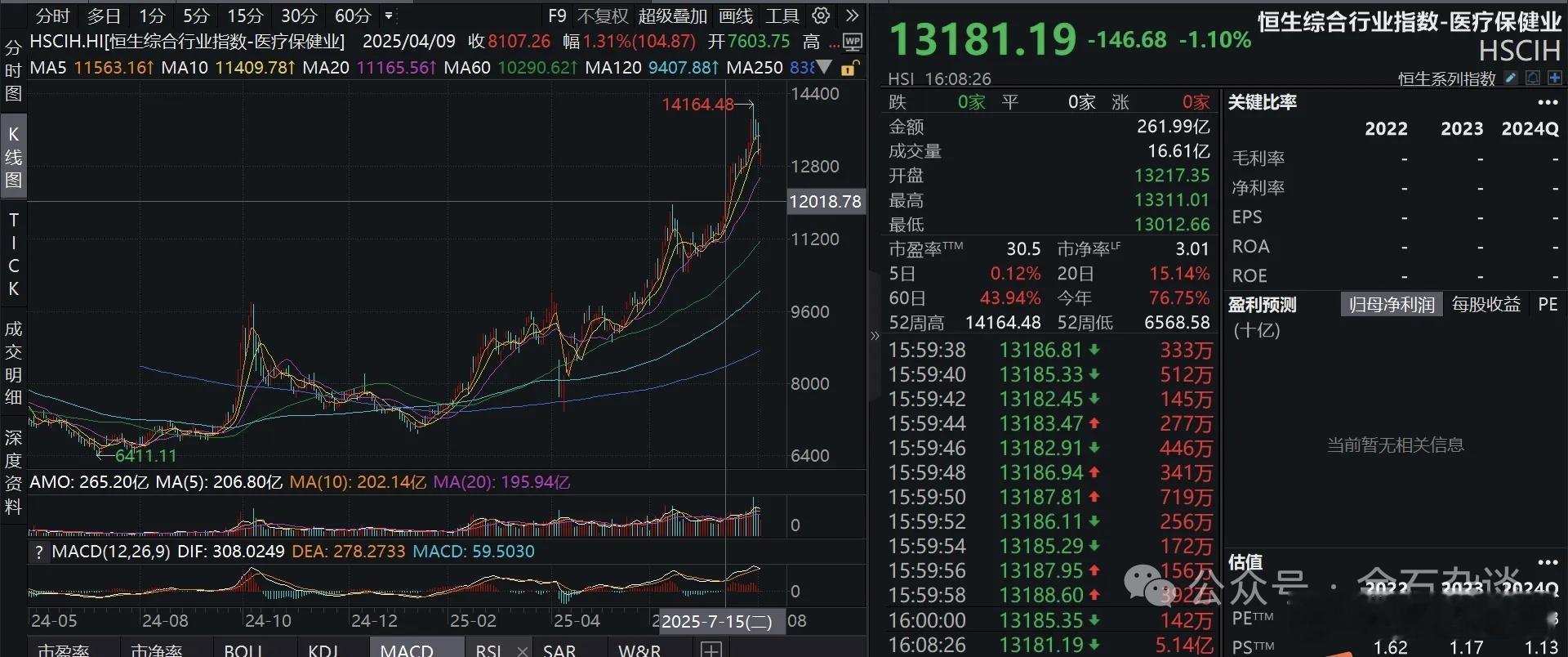The height and width of the screenshot is (657, 1568).
Task: Click the 恒生系列指数 link
Action: tap(1447, 78)
